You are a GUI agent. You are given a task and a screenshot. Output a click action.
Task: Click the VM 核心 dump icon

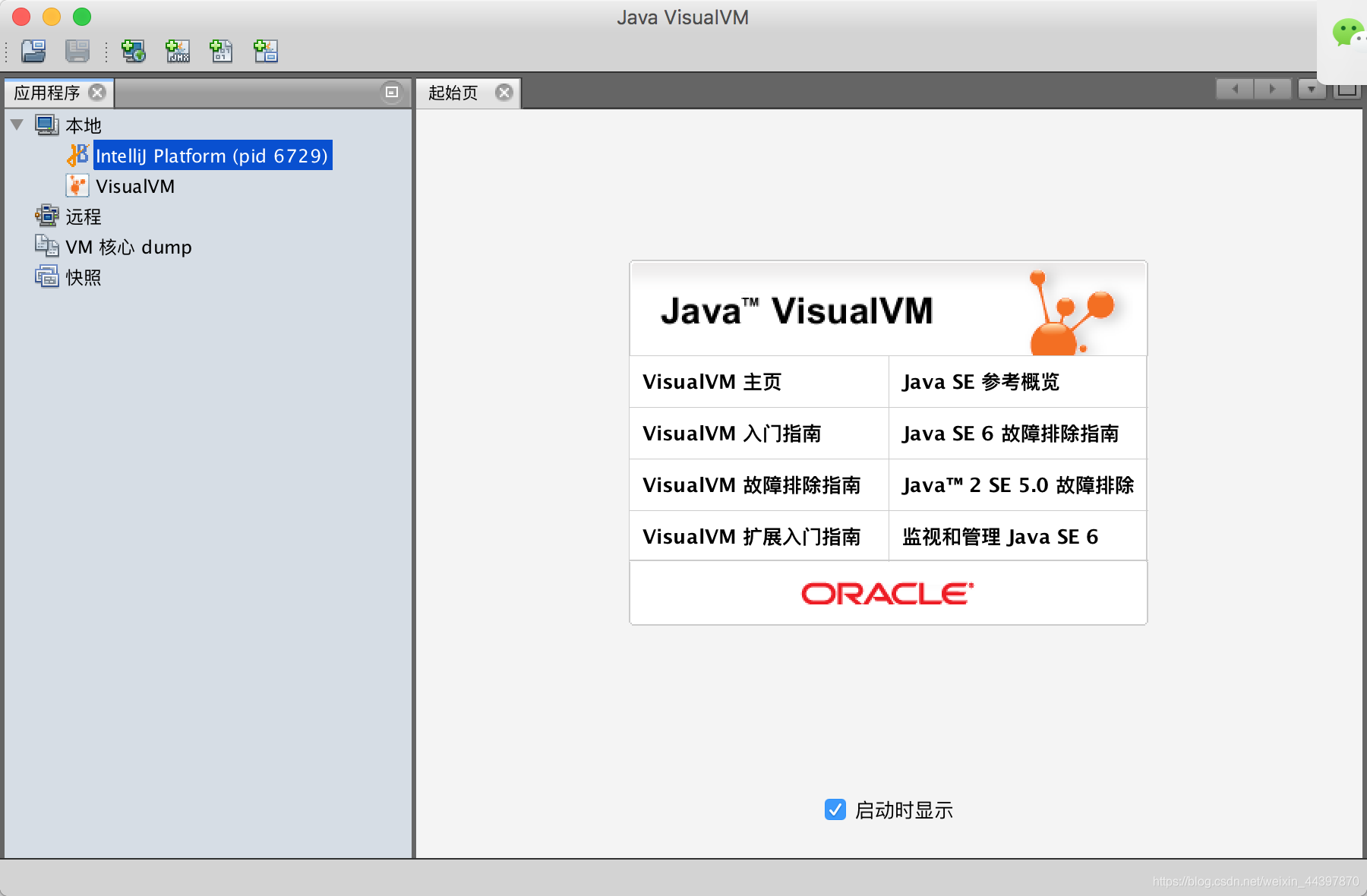[47, 246]
